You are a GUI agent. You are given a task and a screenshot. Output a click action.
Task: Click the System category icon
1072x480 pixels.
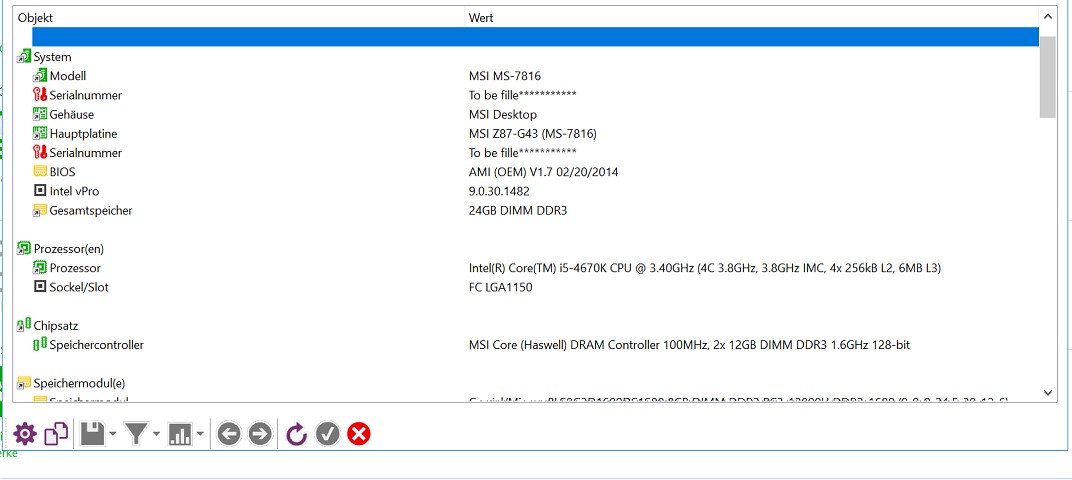tap(24, 56)
